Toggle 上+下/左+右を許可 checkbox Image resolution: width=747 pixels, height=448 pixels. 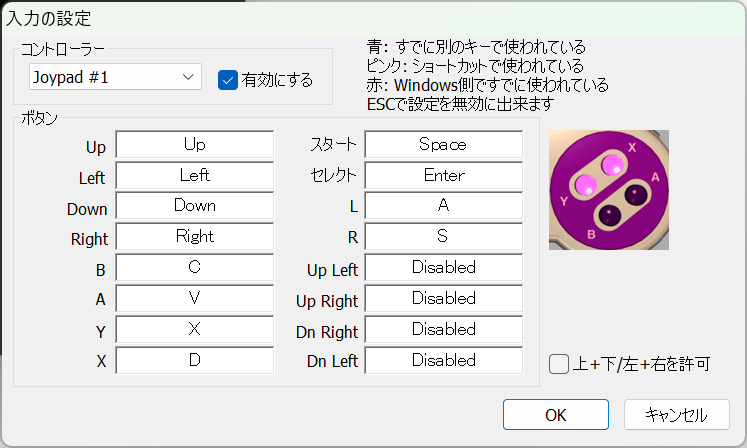click(560, 363)
